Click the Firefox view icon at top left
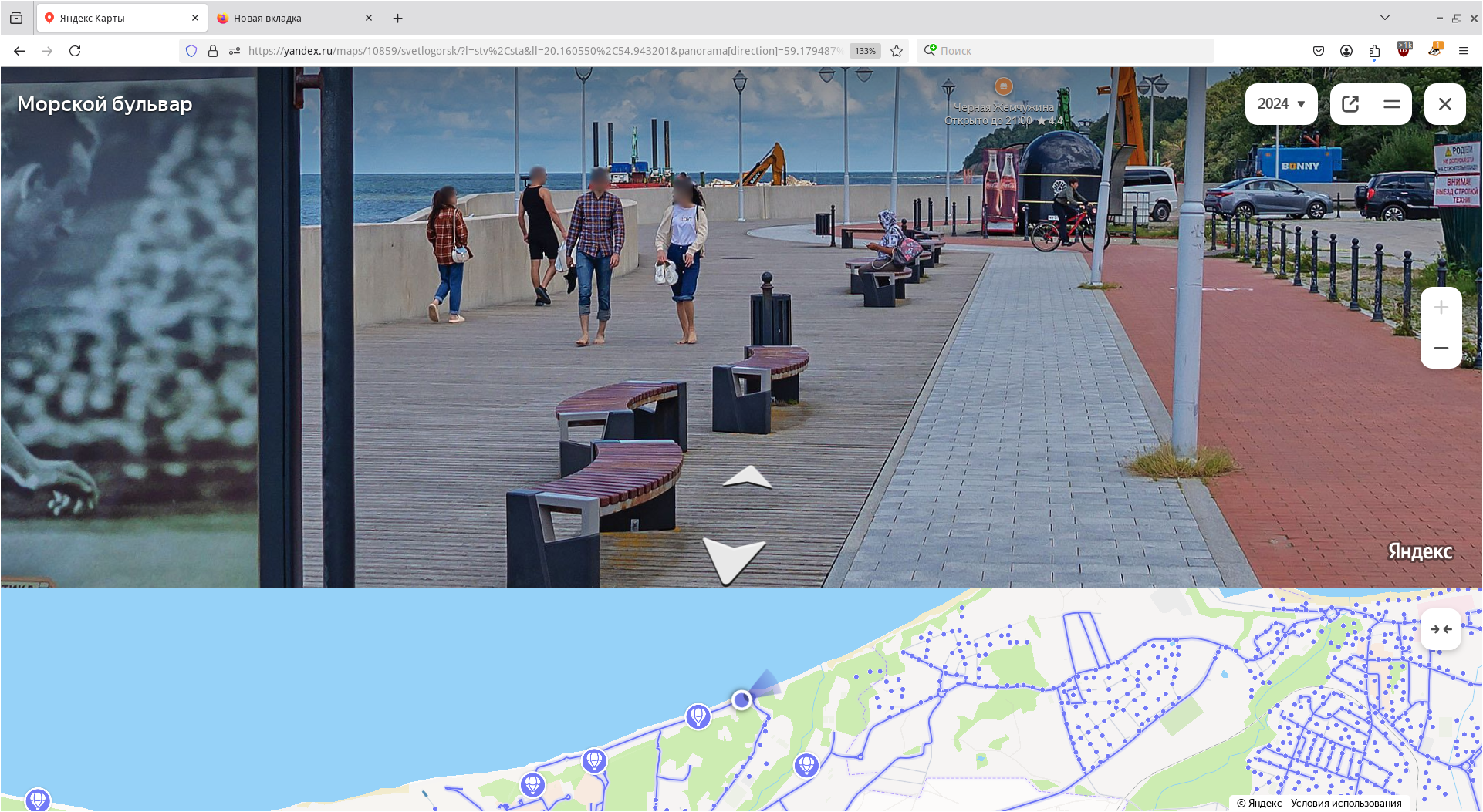The image size is (1483, 812). [16, 18]
